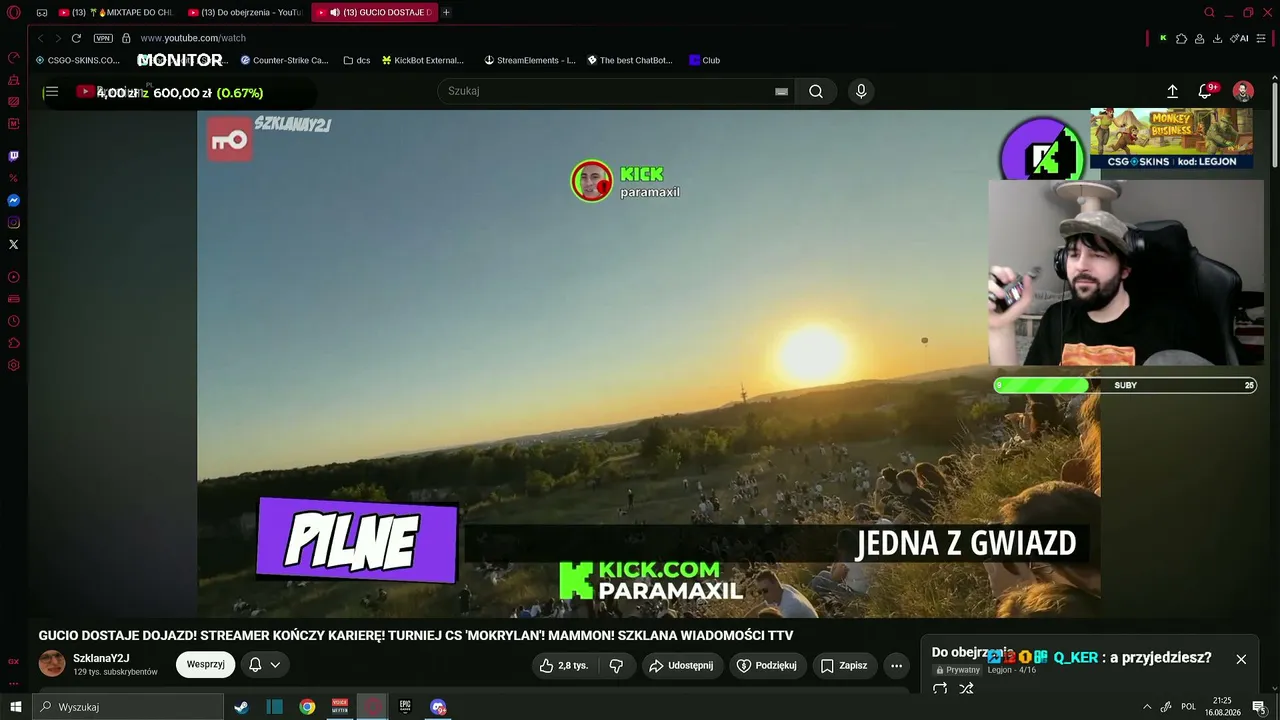Expand the dcs bookmarks folder
The image size is (1280, 720).
(356, 60)
